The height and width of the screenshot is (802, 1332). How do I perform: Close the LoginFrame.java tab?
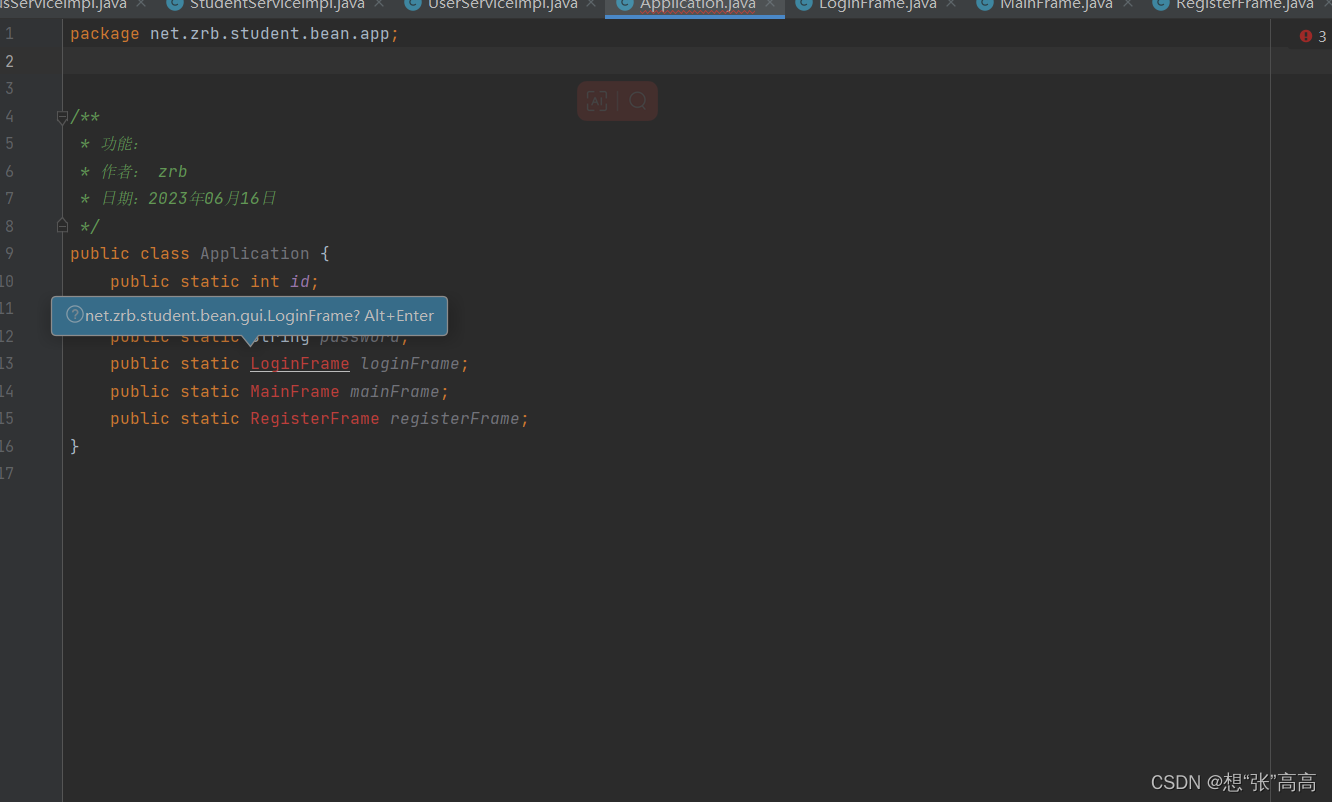coord(951,4)
